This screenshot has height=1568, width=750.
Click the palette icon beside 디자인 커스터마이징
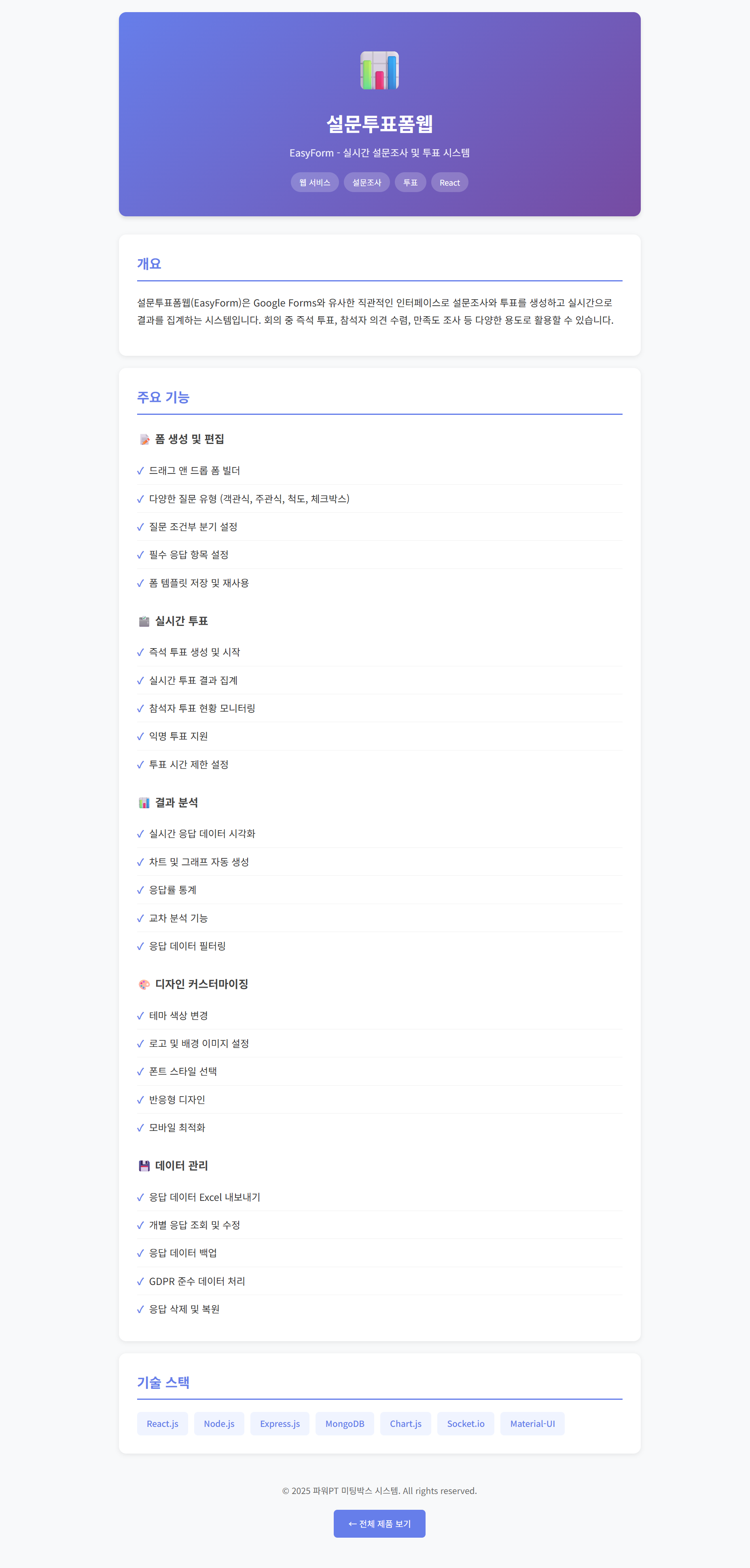click(144, 984)
